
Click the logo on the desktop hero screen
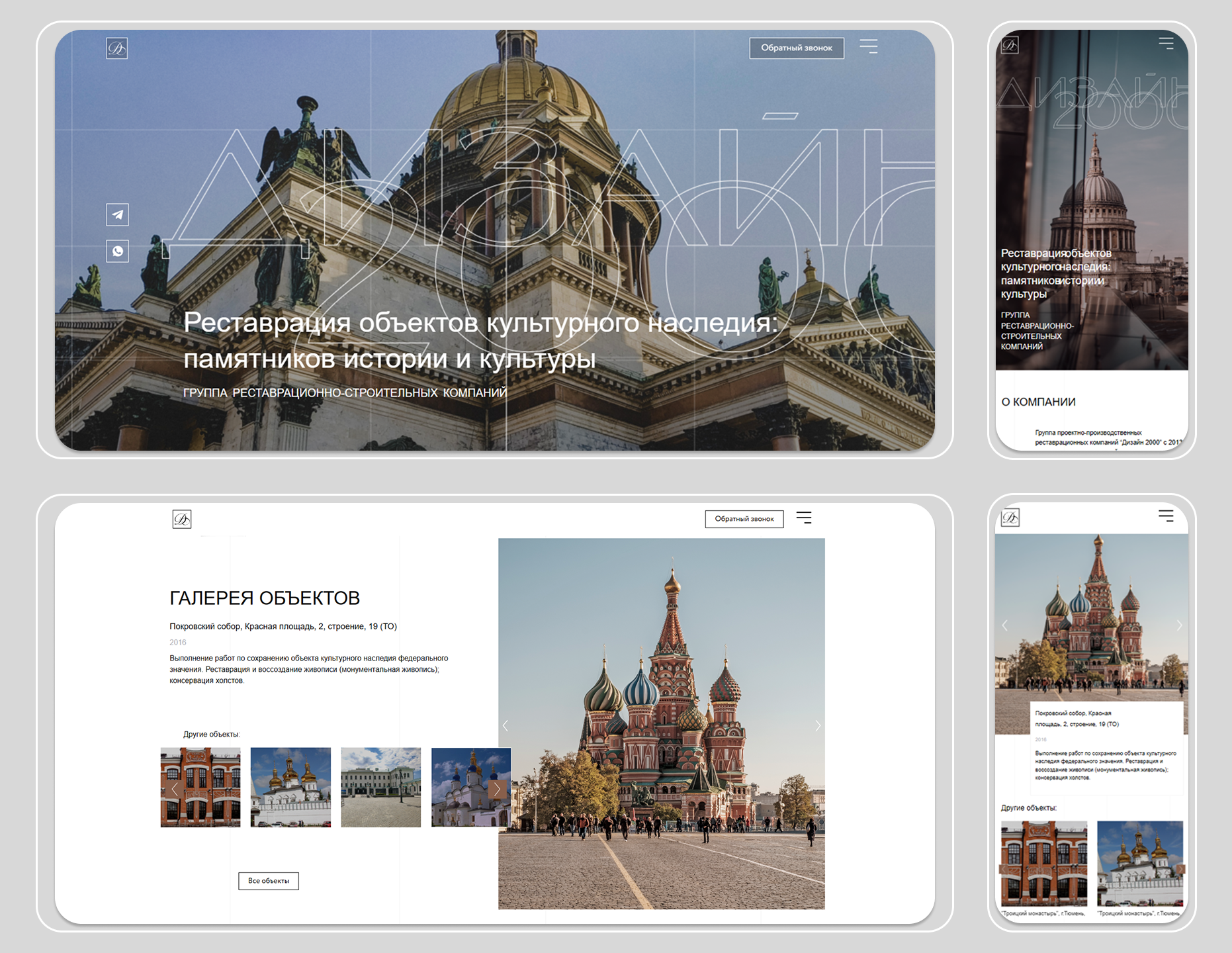117,48
